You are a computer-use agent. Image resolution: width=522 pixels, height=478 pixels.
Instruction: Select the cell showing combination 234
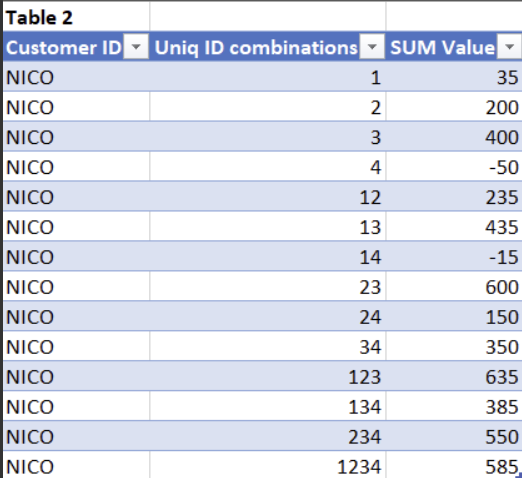268,436
